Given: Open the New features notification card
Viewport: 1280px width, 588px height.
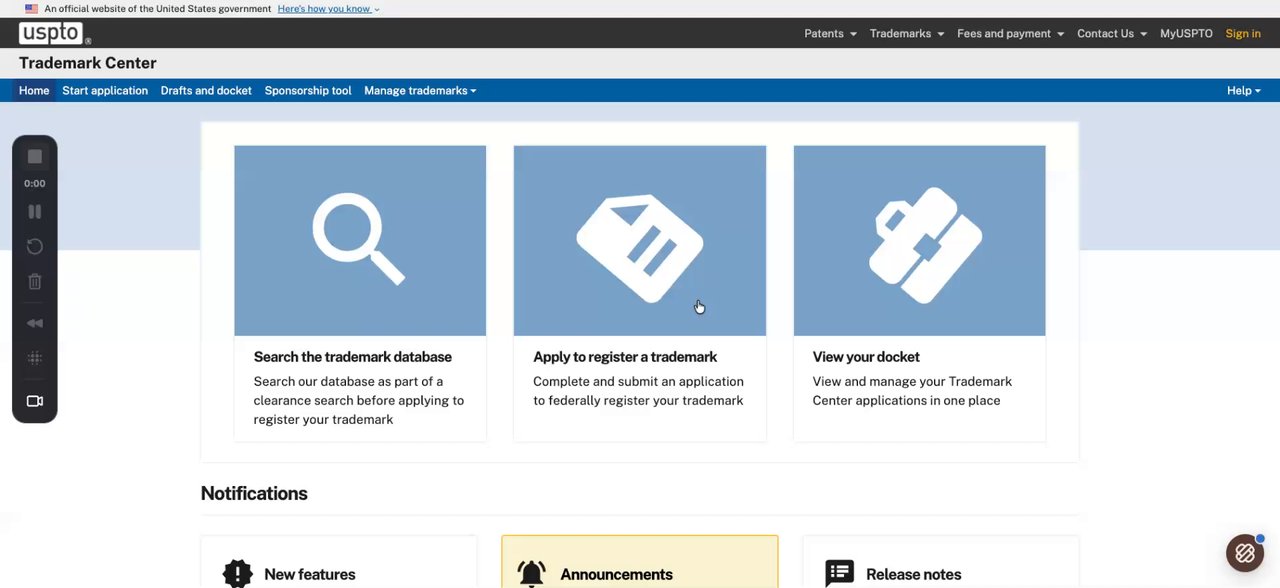Looking at the screenshot, I should [x=339, y=562].
